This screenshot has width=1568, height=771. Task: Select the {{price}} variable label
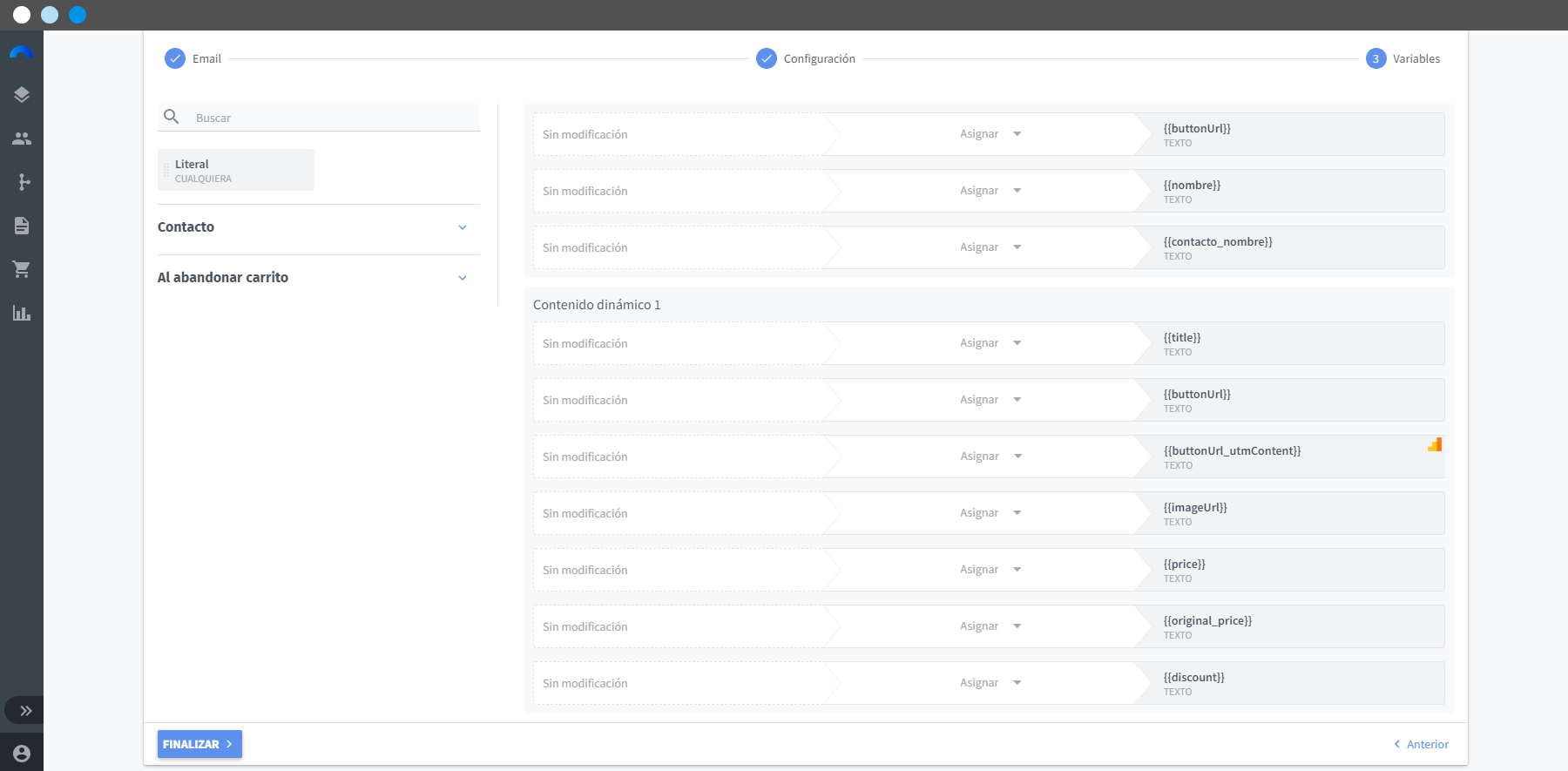1185,564
